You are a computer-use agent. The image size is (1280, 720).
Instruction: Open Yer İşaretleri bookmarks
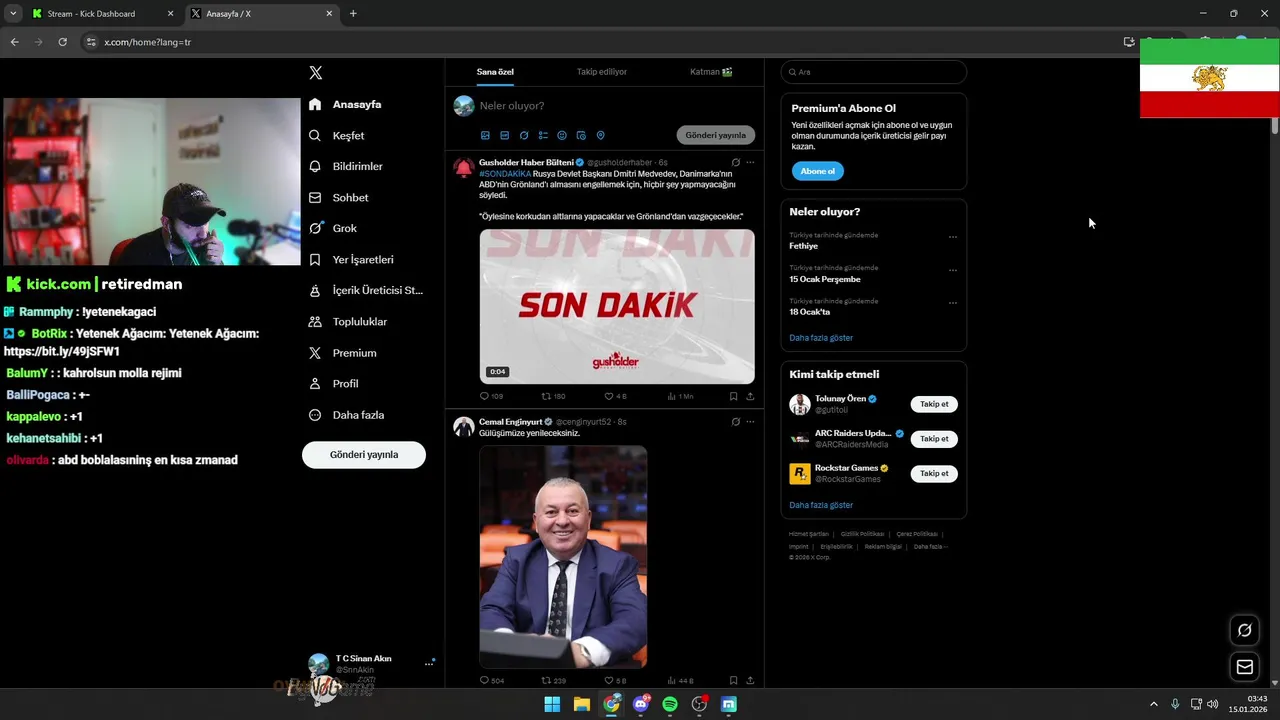[x=351, y=259]
